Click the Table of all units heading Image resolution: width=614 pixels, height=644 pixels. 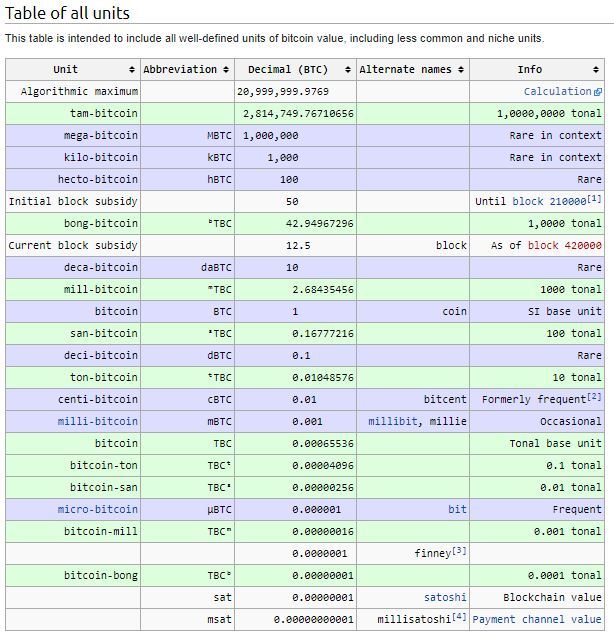point(67,13)
